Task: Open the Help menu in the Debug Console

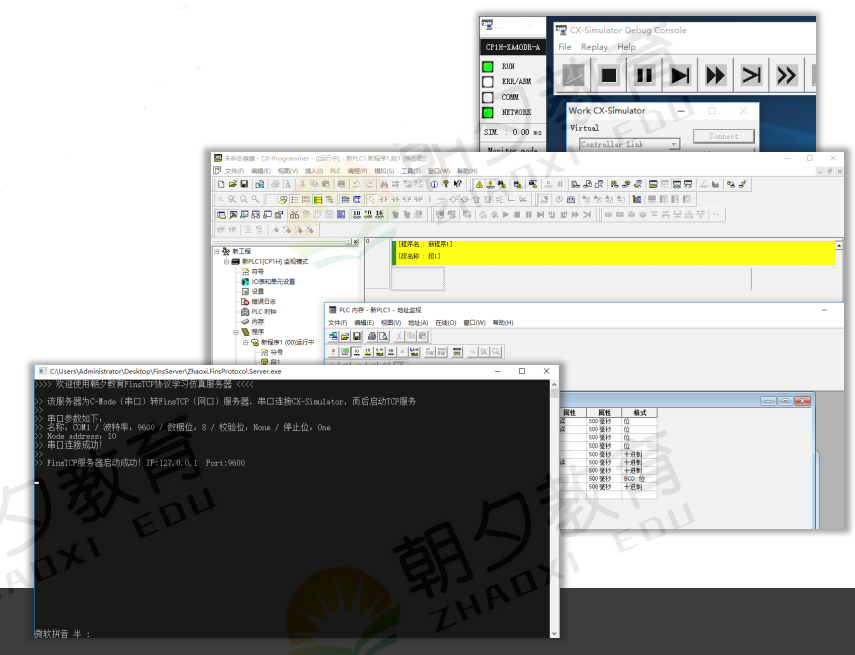Action: click(x=626, y=47)
